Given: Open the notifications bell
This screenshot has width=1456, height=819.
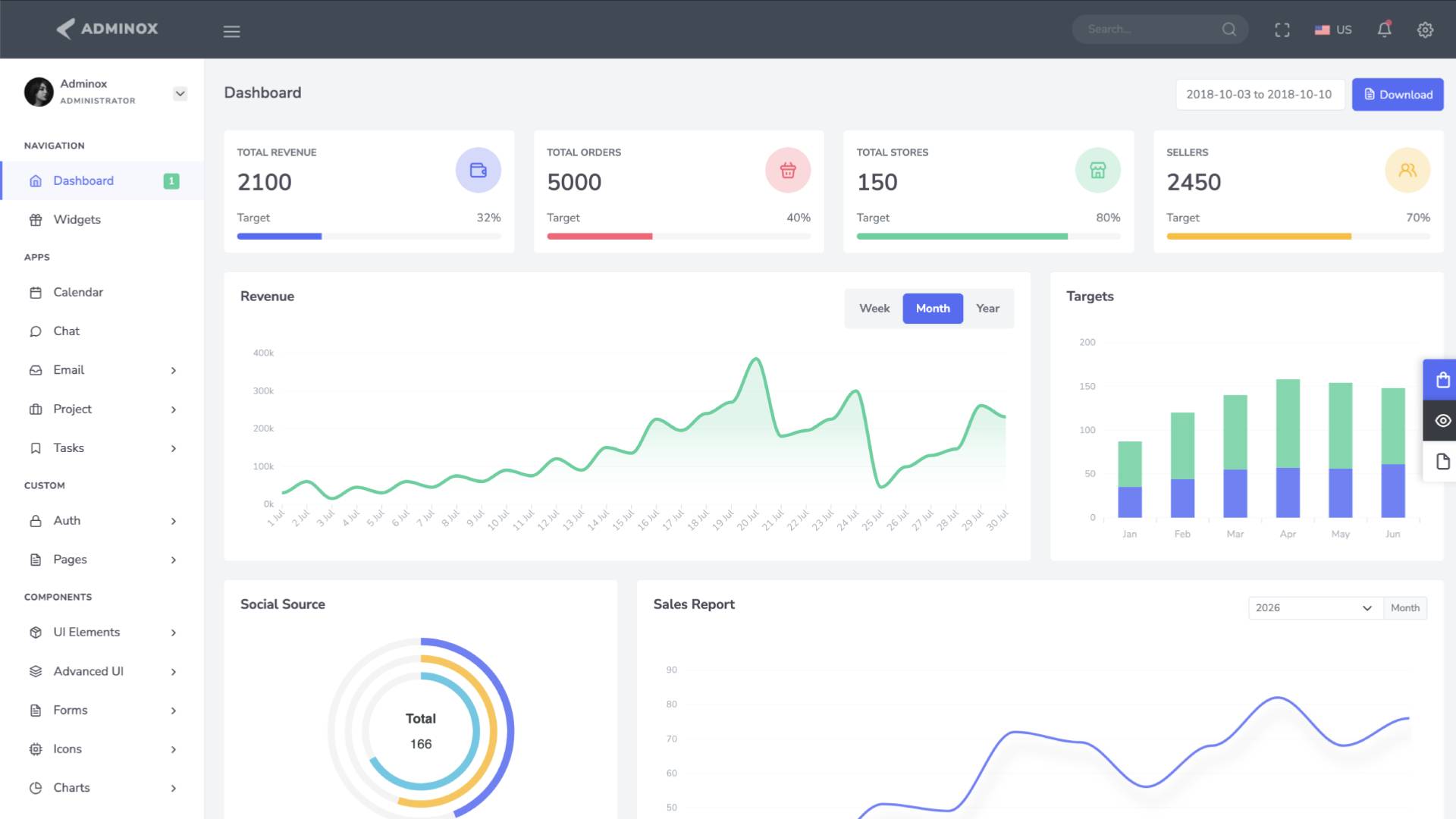Looking at the screenshot, I should tap(1384, 30).
